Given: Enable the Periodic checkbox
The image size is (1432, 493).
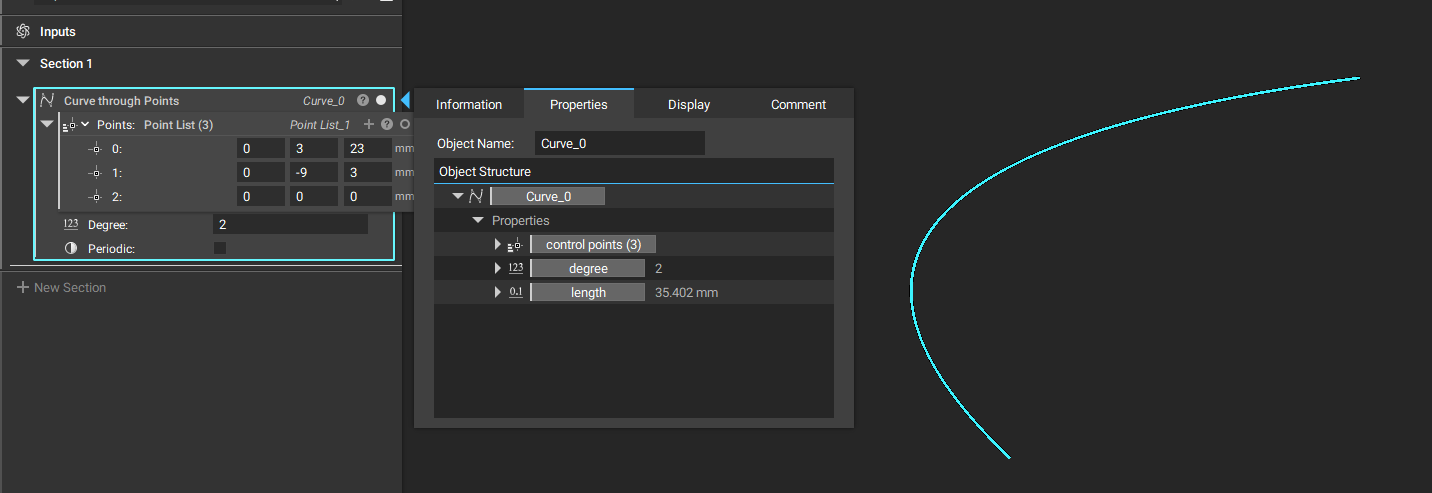Looking at the screenshot, I should [x=220, y=248].
